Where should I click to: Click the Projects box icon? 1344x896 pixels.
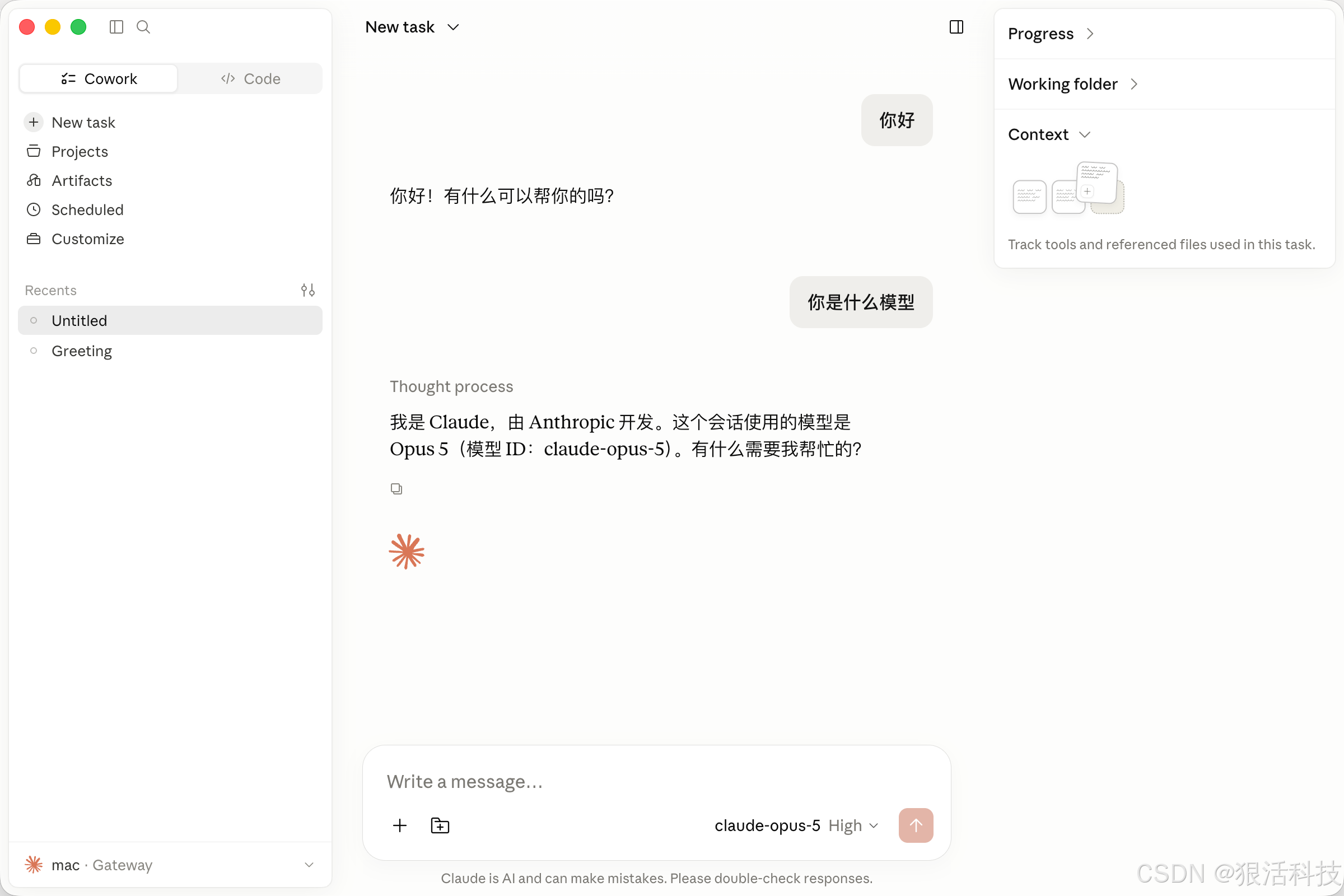[34, 151]
